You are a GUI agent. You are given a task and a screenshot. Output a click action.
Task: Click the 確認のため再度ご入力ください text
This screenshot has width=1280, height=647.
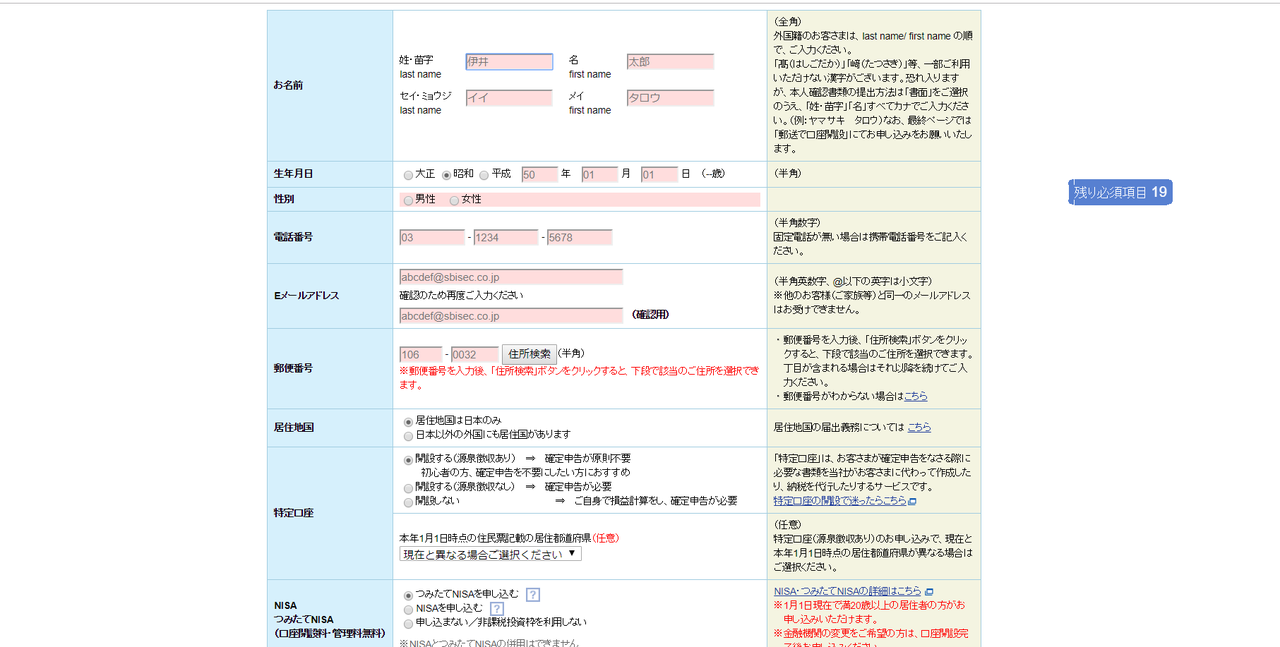pos(461,295)
